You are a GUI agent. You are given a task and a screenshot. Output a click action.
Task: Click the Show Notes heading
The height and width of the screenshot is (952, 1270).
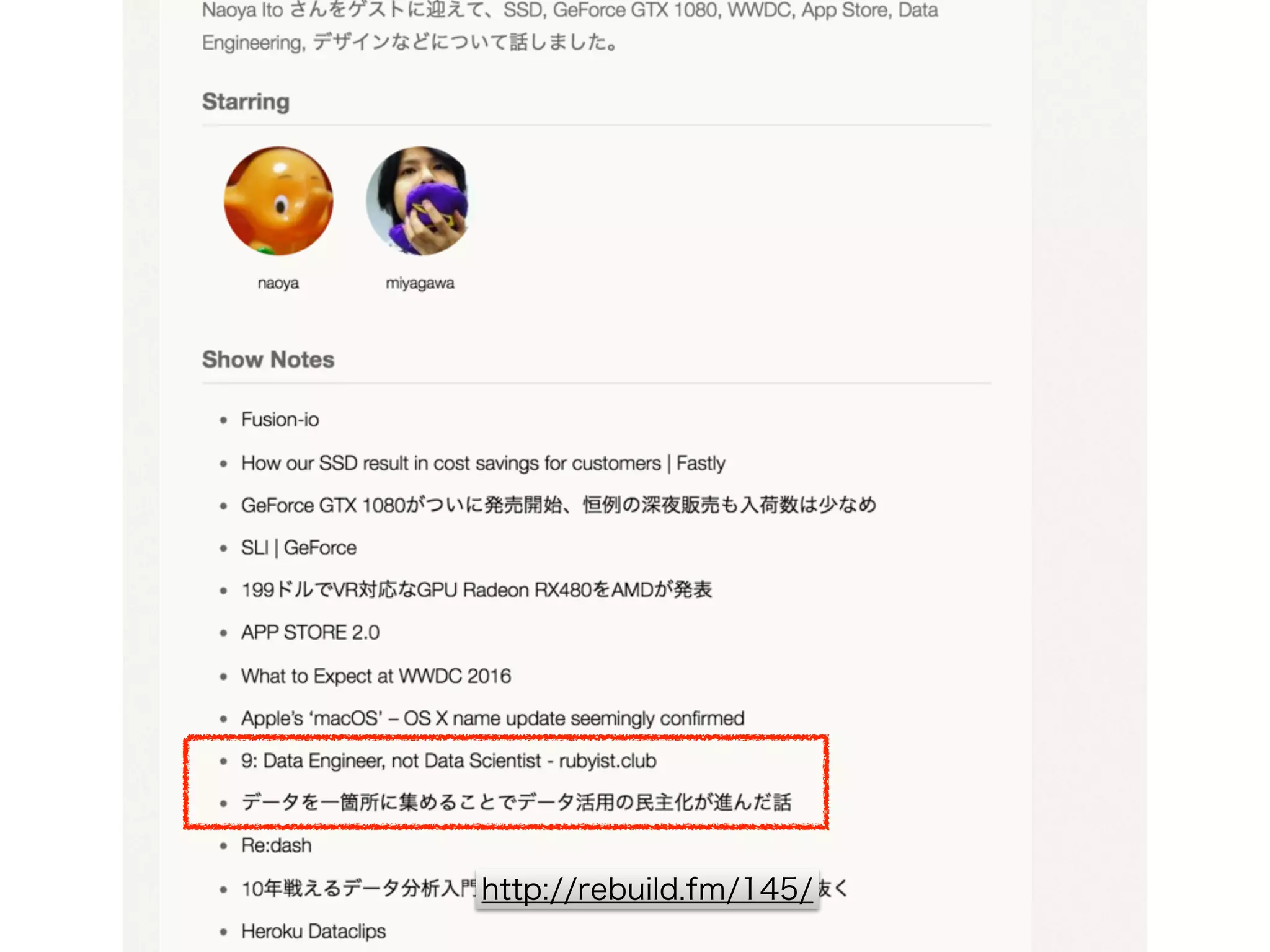click(x=268, y=359)
